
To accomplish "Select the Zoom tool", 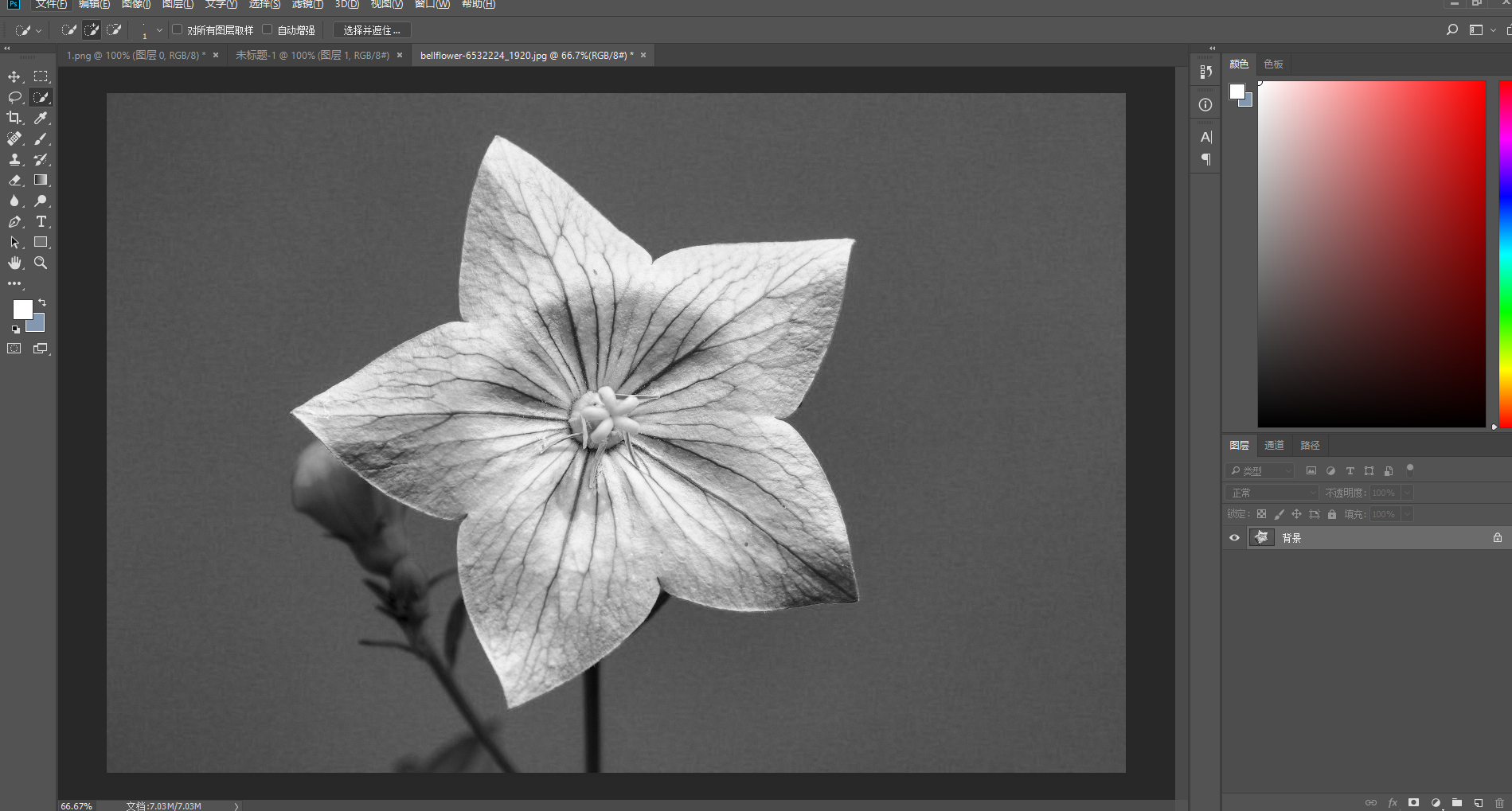I will pos(41,263).
